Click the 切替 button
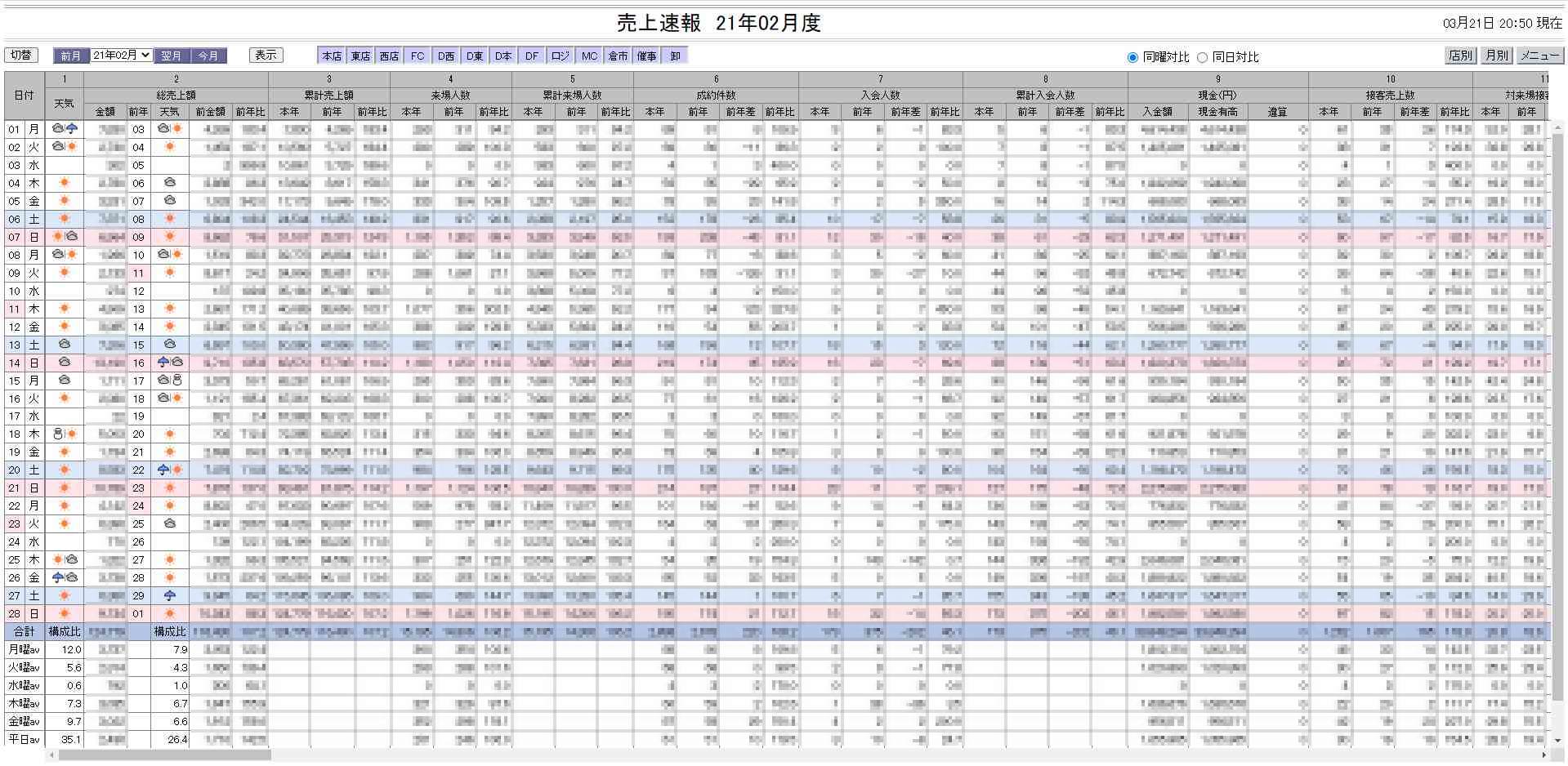The width and height of the screenshot is (1568, 766). [21, 55]
